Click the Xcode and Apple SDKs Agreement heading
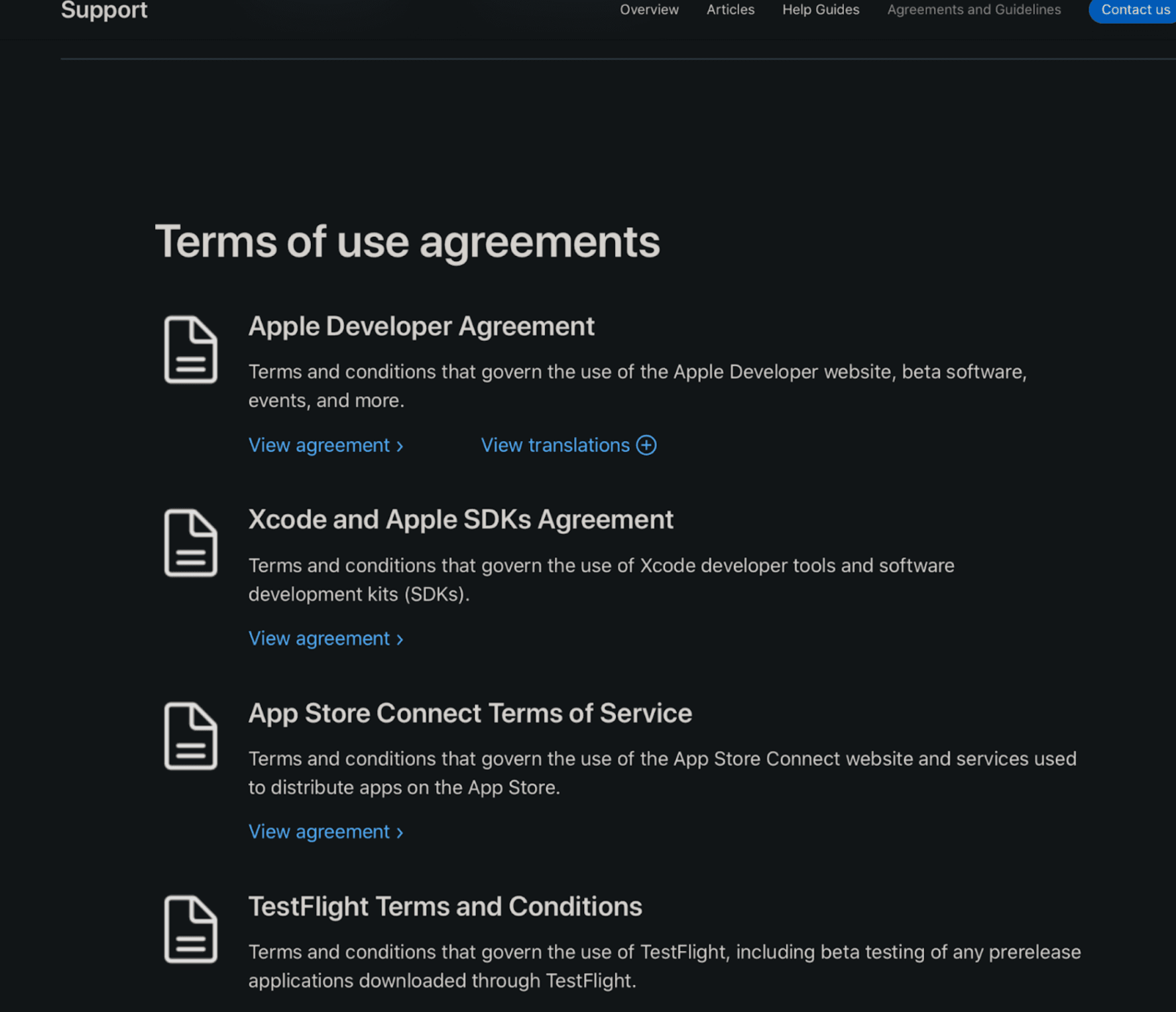Viewport: 1176px width, 1012px height. pos(461,519)
